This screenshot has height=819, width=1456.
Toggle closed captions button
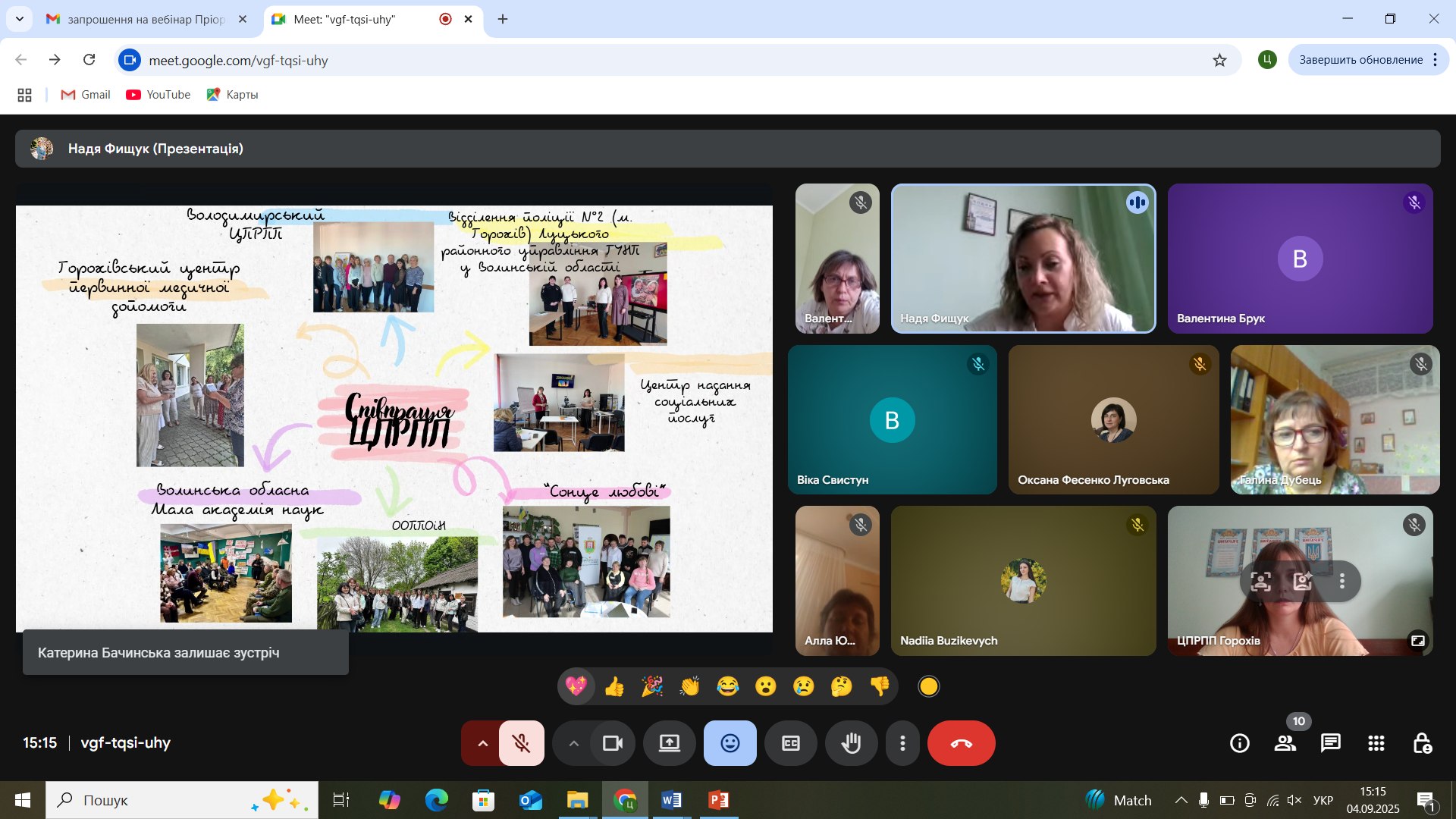tap(791, 743)
